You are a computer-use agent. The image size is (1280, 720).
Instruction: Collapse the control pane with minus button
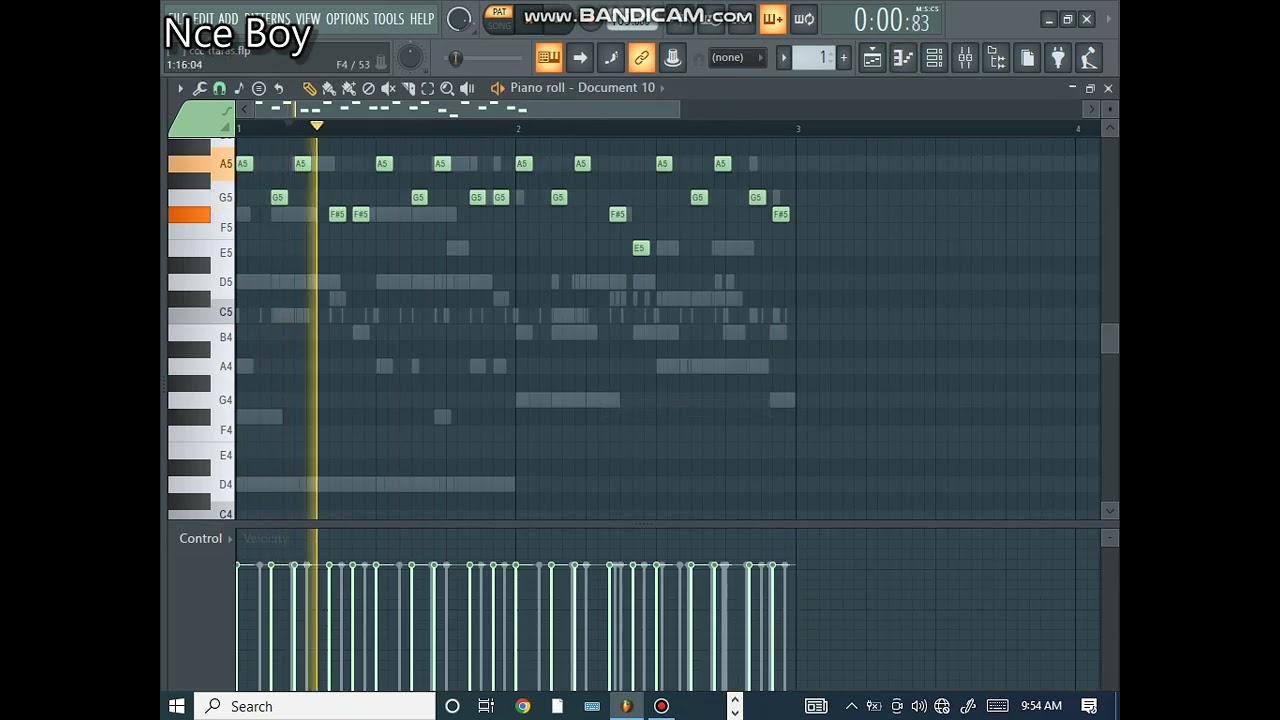1109,538
